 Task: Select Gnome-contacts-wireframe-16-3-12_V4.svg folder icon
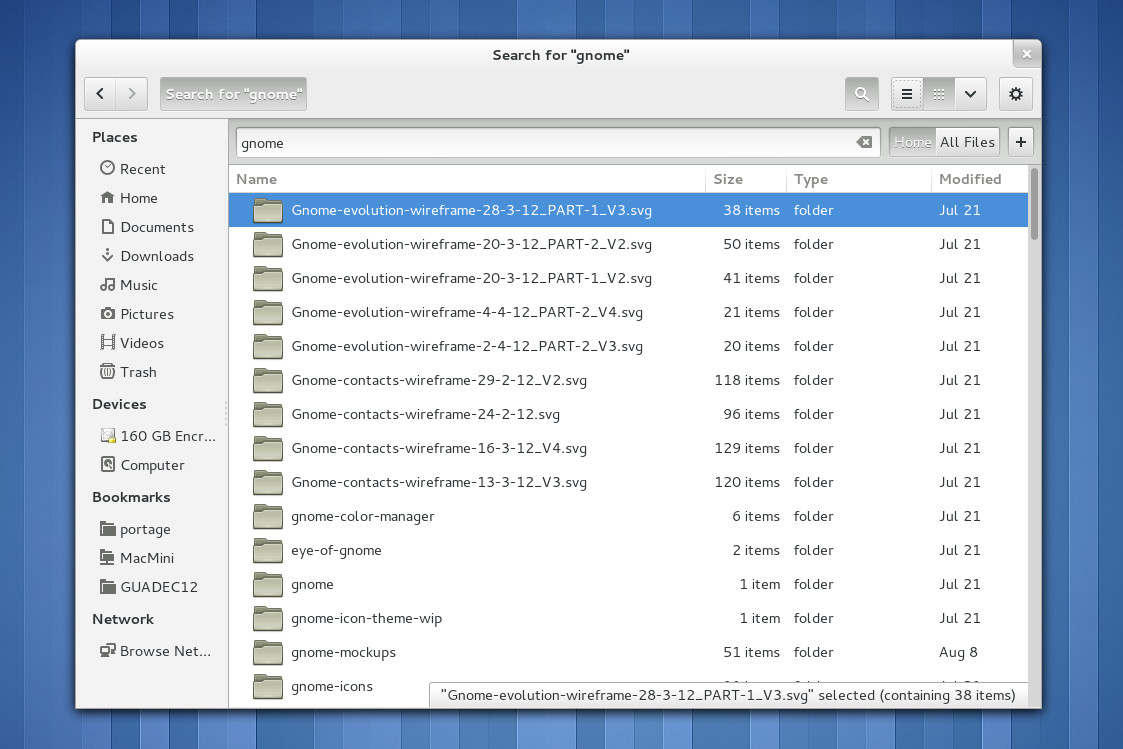point(268,448)
